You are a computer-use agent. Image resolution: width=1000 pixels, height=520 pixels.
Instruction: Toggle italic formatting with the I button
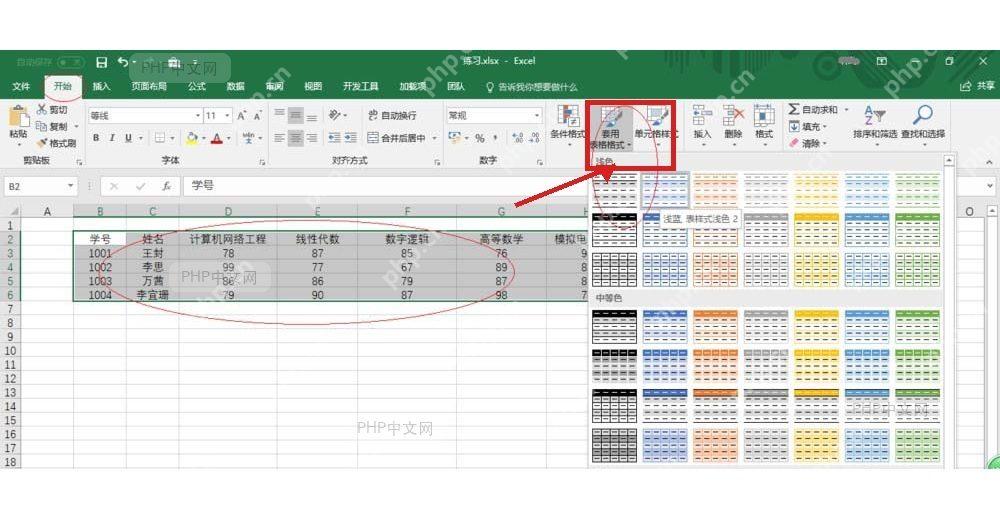pos(112,137)
